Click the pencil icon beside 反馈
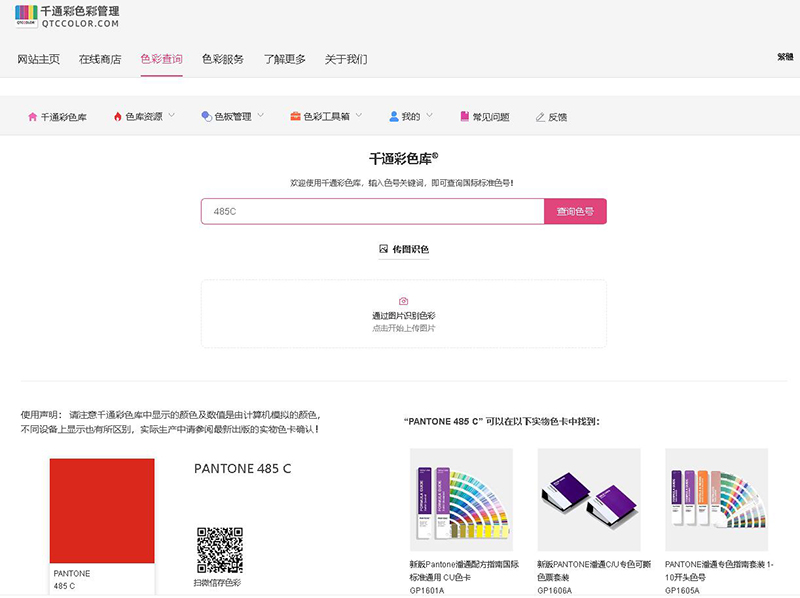800x598 pixels. pos(540,117)
